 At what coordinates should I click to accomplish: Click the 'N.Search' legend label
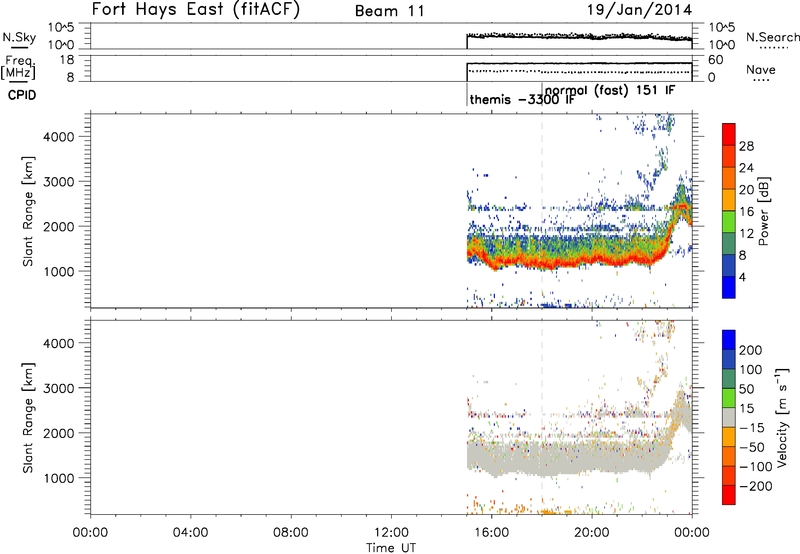coord(772,37)
